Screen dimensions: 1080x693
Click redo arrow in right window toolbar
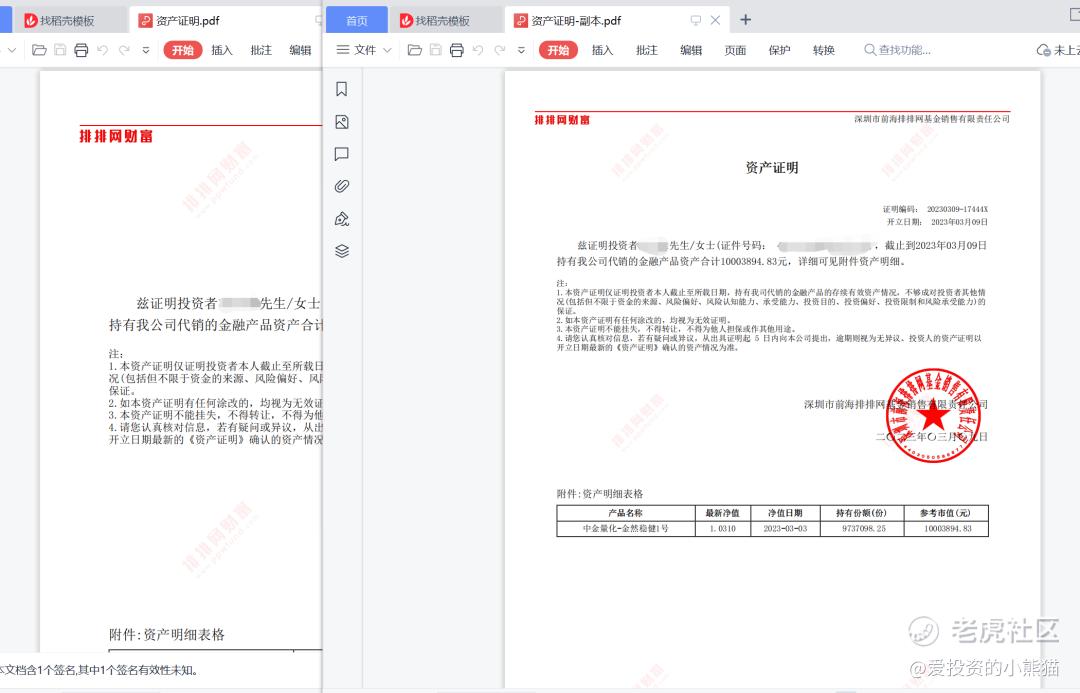[500, 50]
